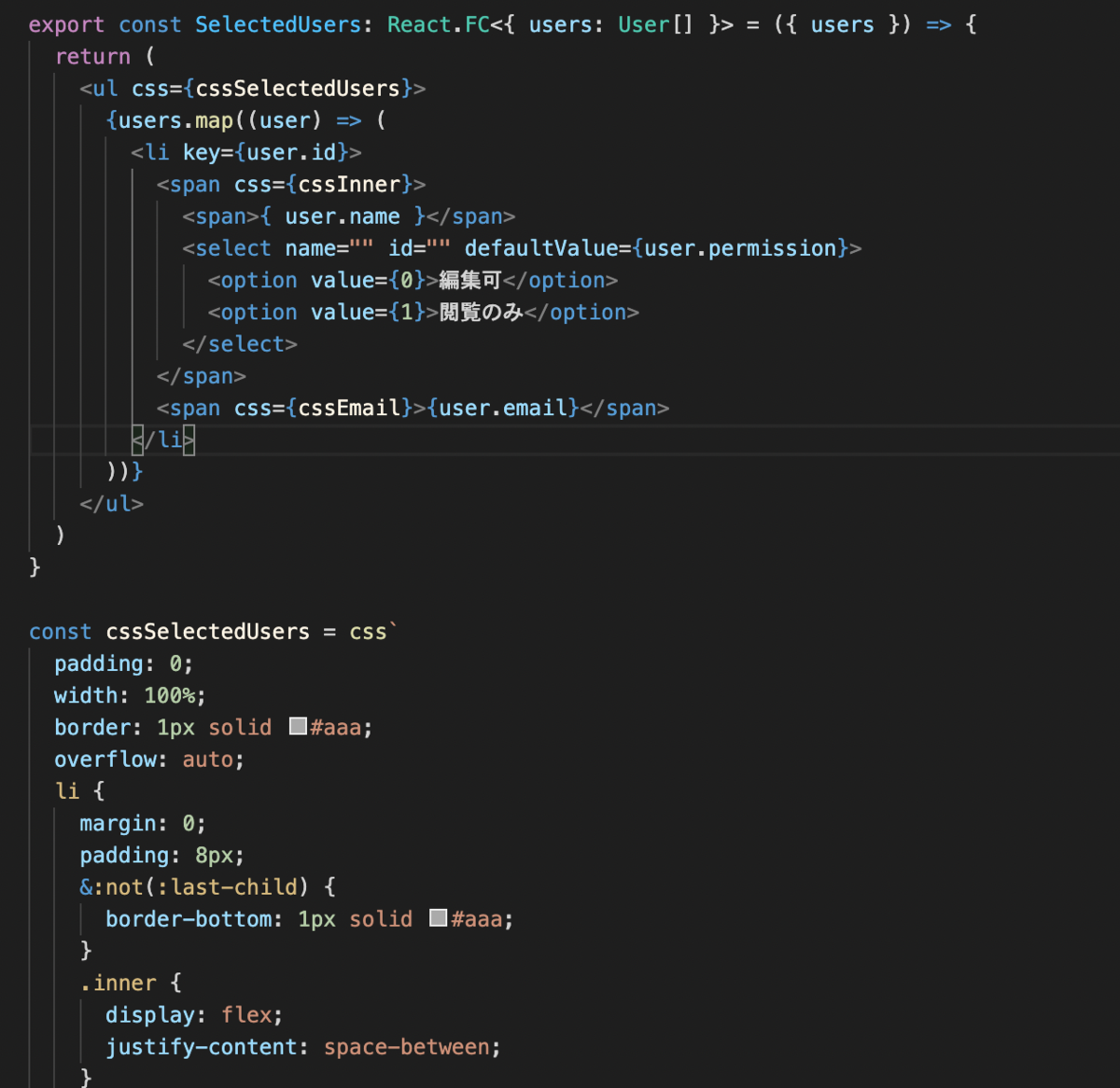Click 'users.map' in the JSX expression
The width and height of the screenshot is (1120, 1088).
click(x=175, y=120)
